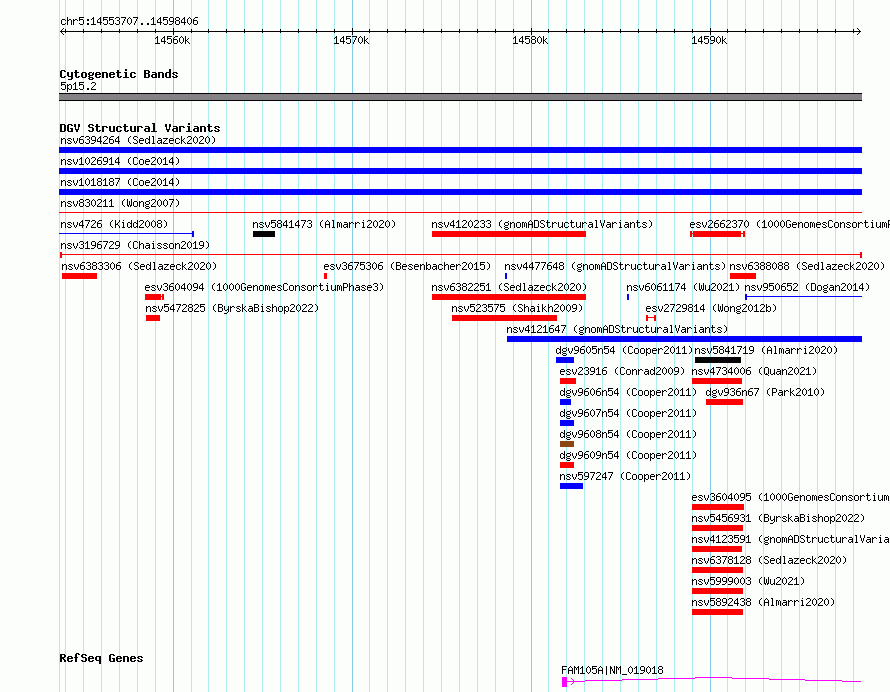Click the 14570k ruler position label
Viewport: 890px width, 692px height.
click(x=351, y=40)
